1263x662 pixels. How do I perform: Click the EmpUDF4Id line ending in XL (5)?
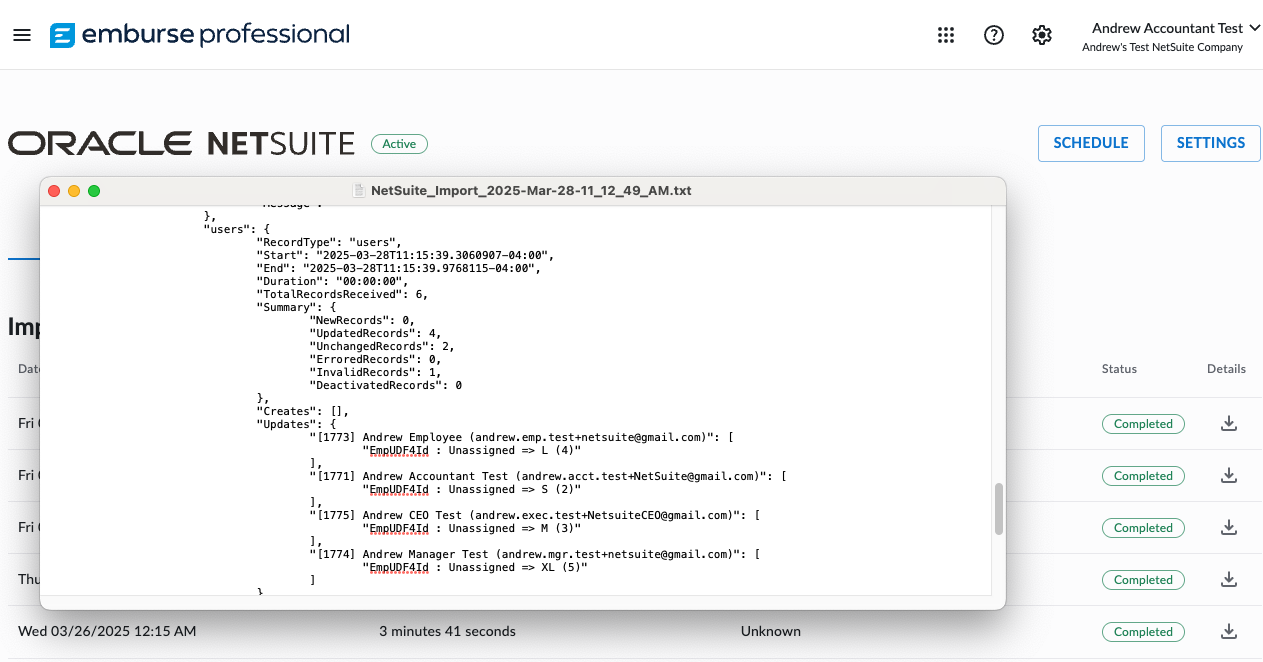click(475, 567)
